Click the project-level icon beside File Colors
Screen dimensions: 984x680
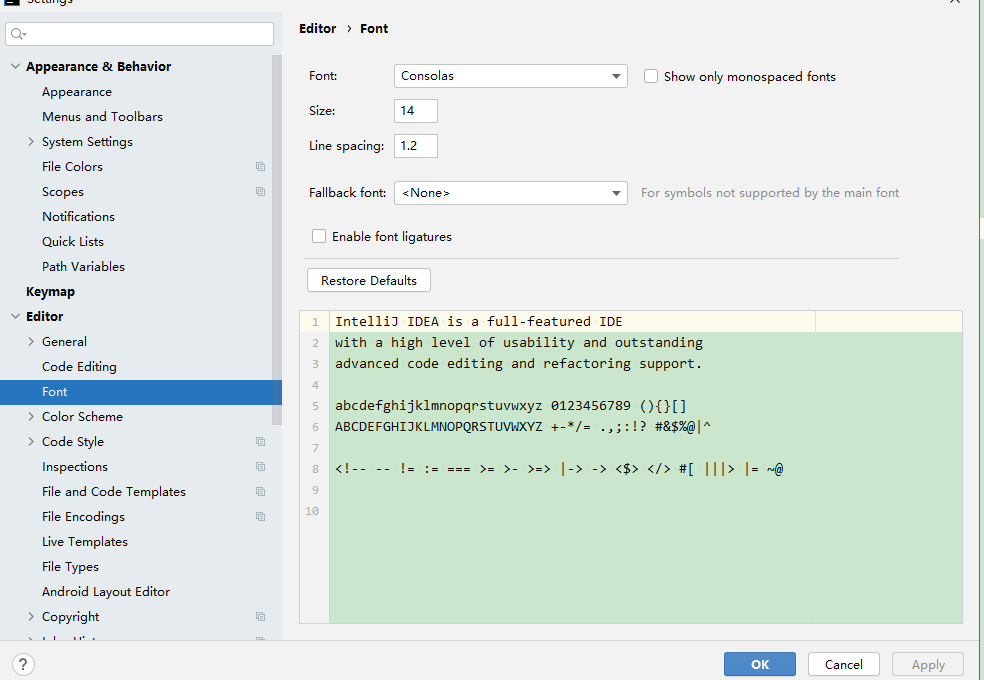[x=260, y=167]
